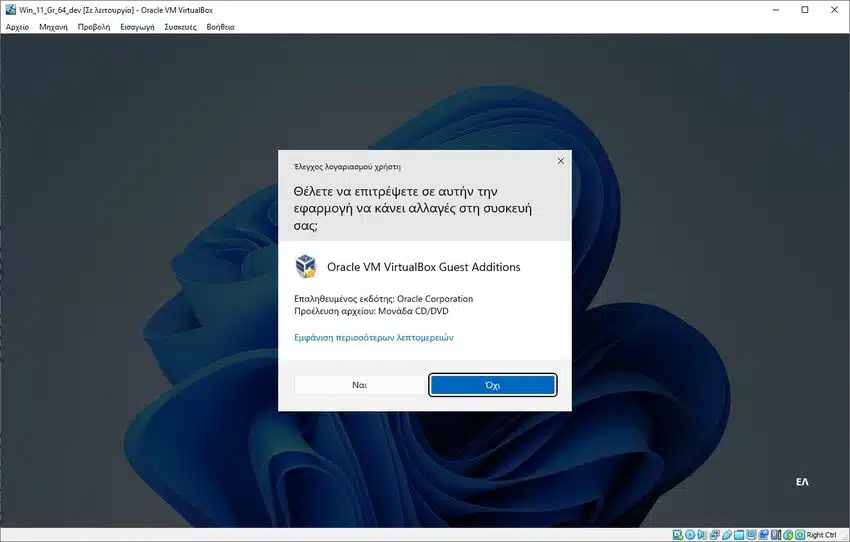Click the hard disk activity status icon
850x542 pixels.
678,535
